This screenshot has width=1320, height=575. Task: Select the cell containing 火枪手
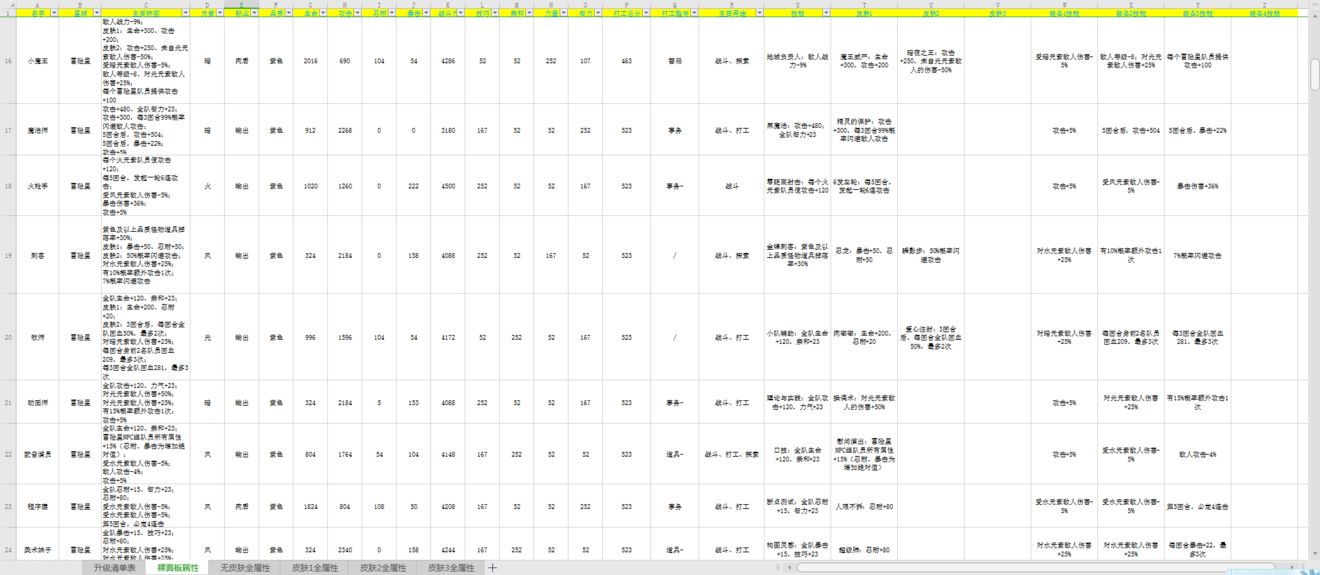point(37,186)
